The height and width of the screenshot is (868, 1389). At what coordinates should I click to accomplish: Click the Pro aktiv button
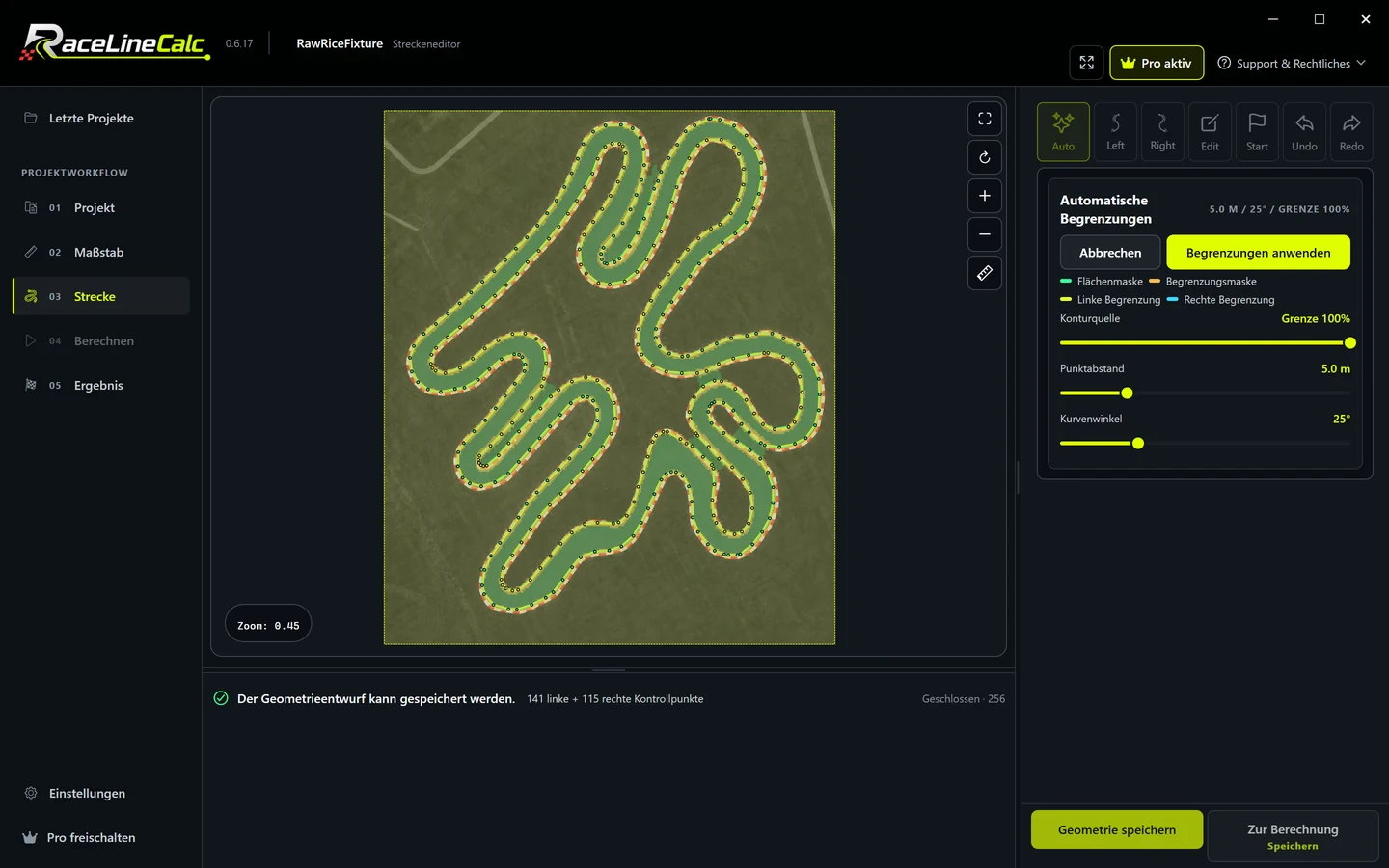coord(1157,63)
